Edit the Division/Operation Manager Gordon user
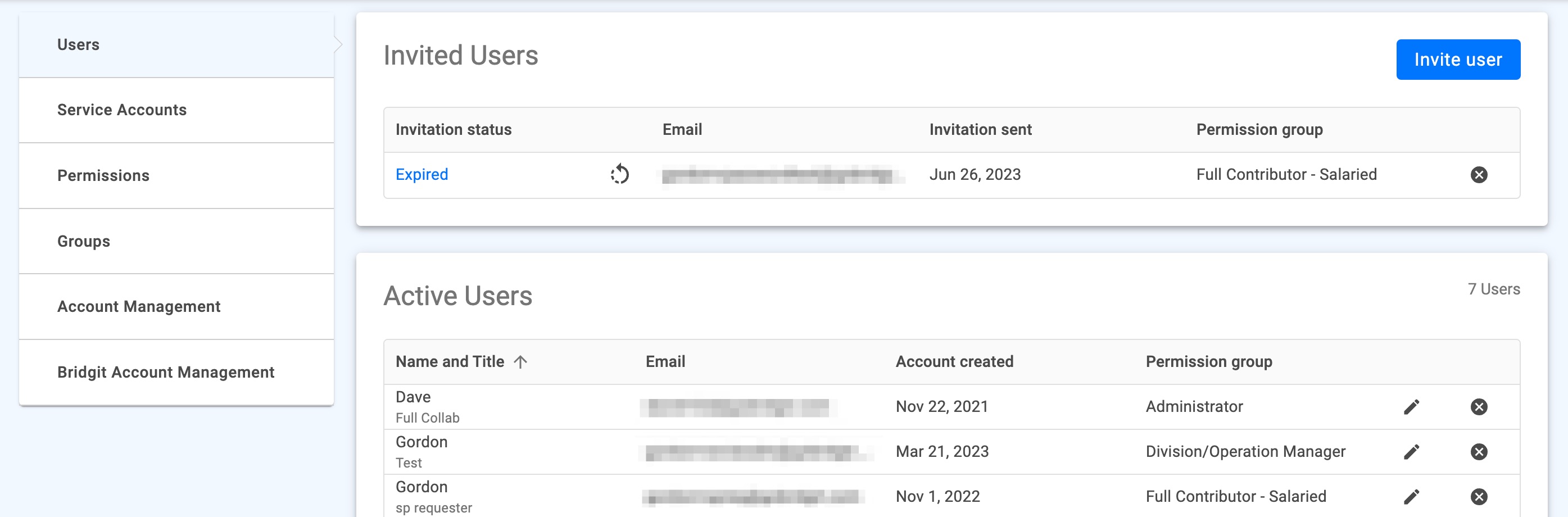Image resolution: width=1568 pixels, height=517 pixels. click(x=1412, y=452)
